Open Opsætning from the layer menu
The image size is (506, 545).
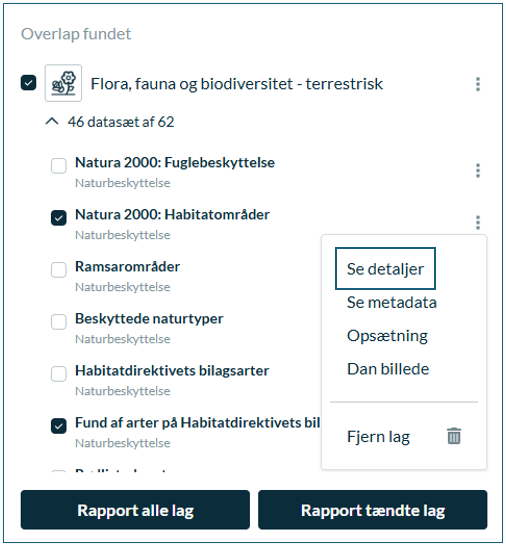click(387, 336)
